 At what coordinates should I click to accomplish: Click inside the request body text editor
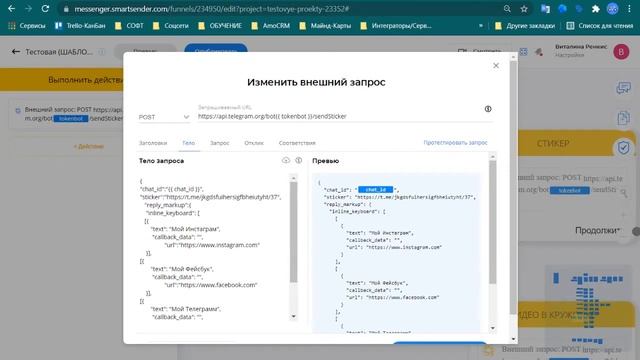click(213, 249)
